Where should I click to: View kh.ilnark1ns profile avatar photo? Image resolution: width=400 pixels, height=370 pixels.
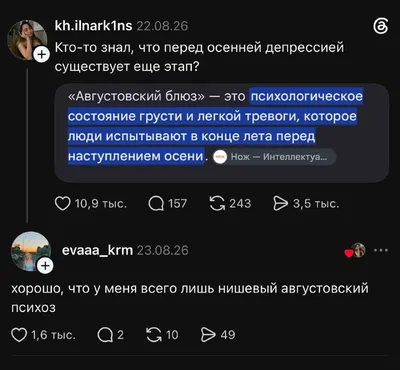point(26,40)
